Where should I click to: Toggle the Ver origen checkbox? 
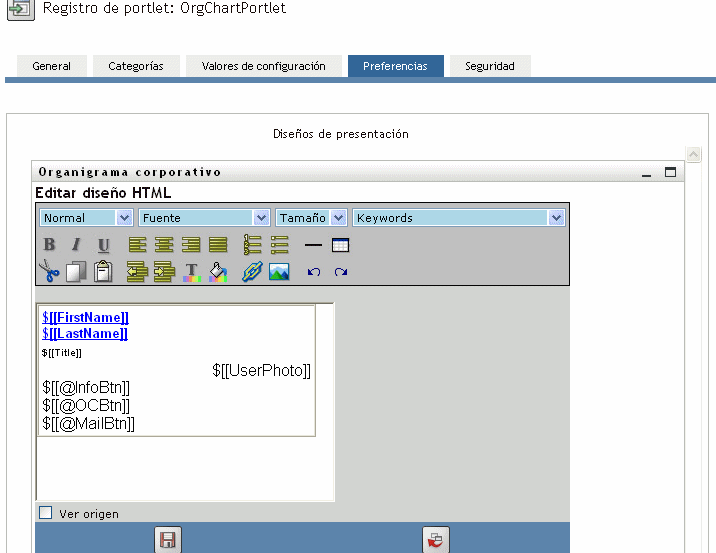46,513
